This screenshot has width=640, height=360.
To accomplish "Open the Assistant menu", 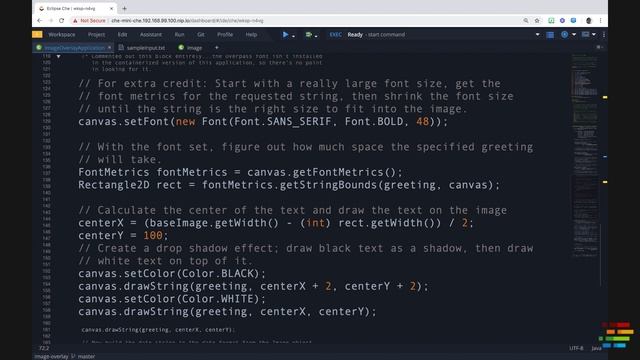I will tap(151, 35).
